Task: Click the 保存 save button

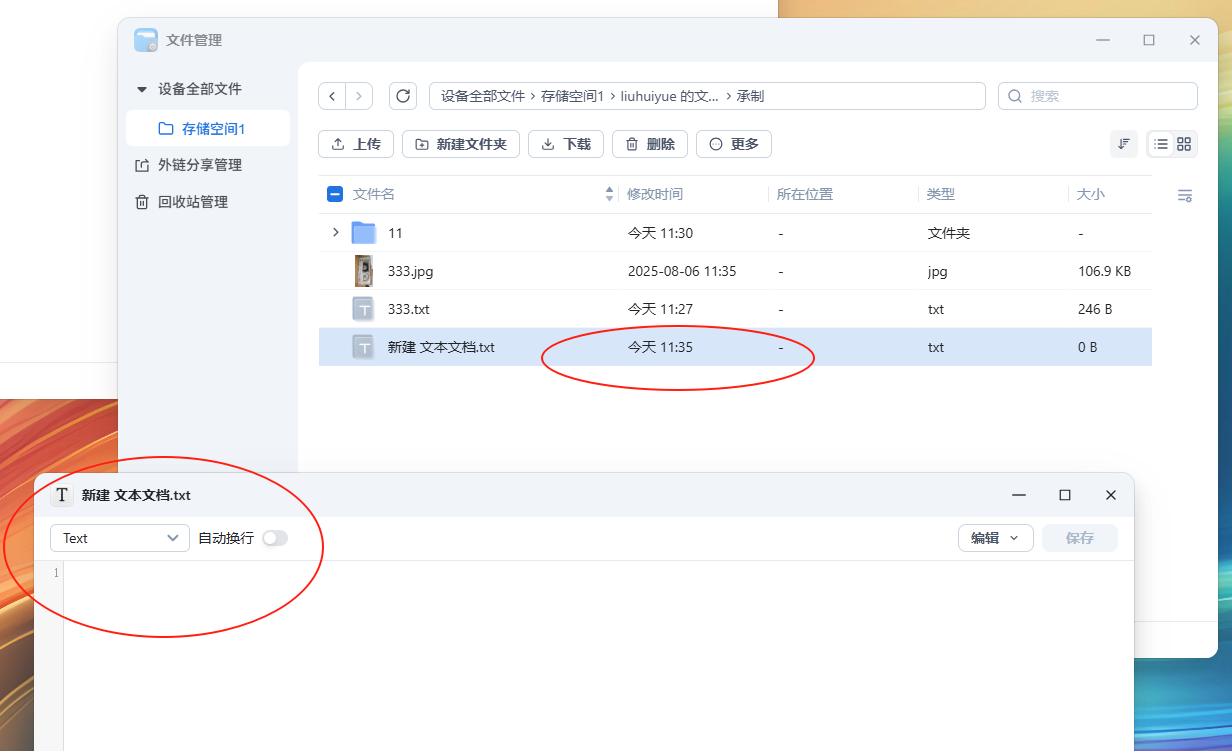Action: (x=1080, y=538)
